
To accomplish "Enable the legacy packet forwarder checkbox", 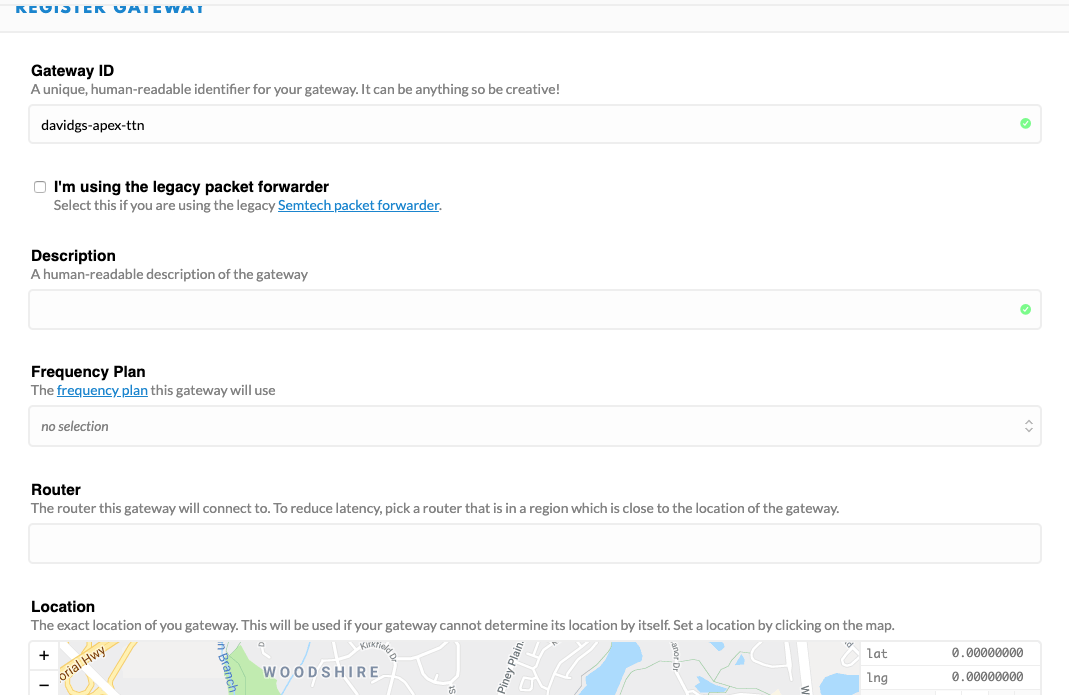I will (x=40, y=187).
